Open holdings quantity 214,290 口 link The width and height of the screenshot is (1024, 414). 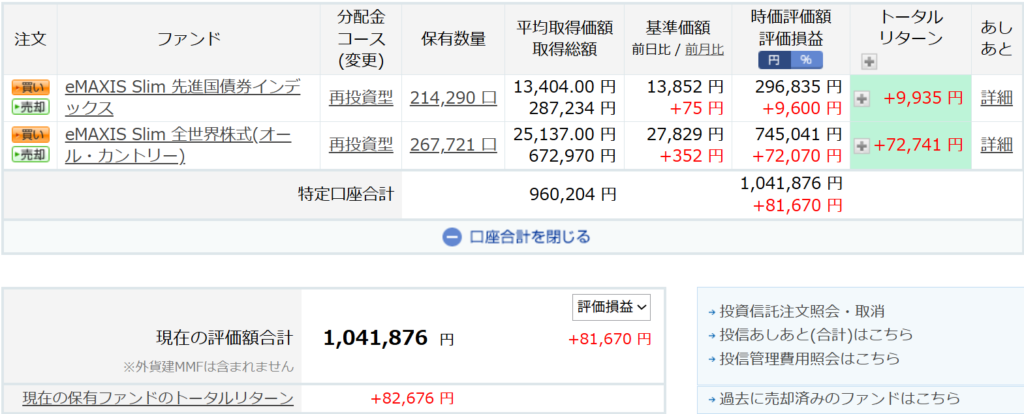click(x=453, y=98)
